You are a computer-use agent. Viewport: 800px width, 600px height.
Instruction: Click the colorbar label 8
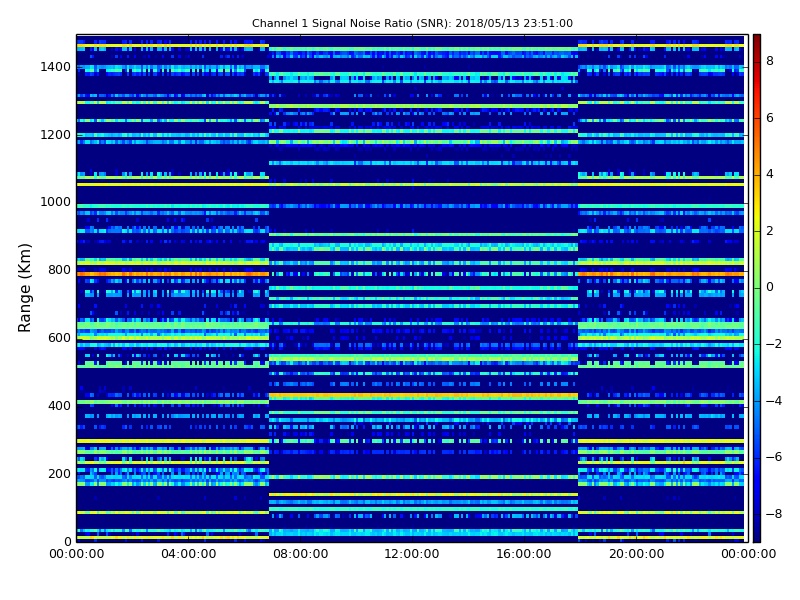pyautogui.click(x=770, y=61)
